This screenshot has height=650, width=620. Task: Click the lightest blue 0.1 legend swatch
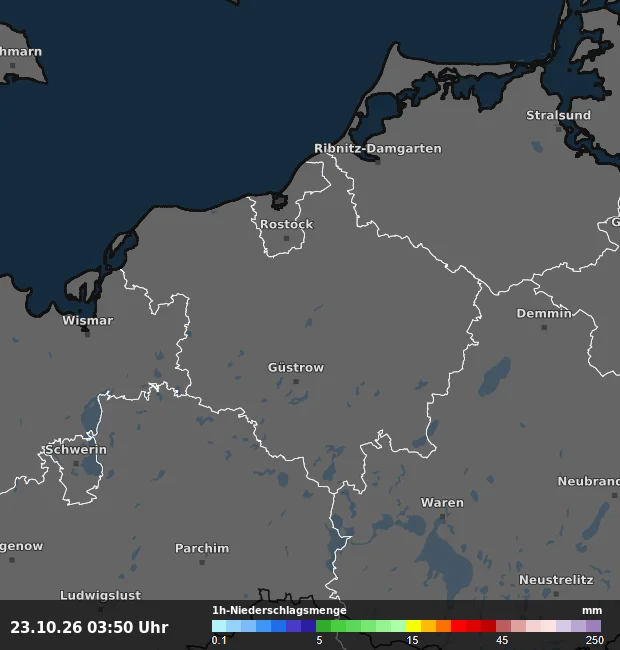click(219, 626)
